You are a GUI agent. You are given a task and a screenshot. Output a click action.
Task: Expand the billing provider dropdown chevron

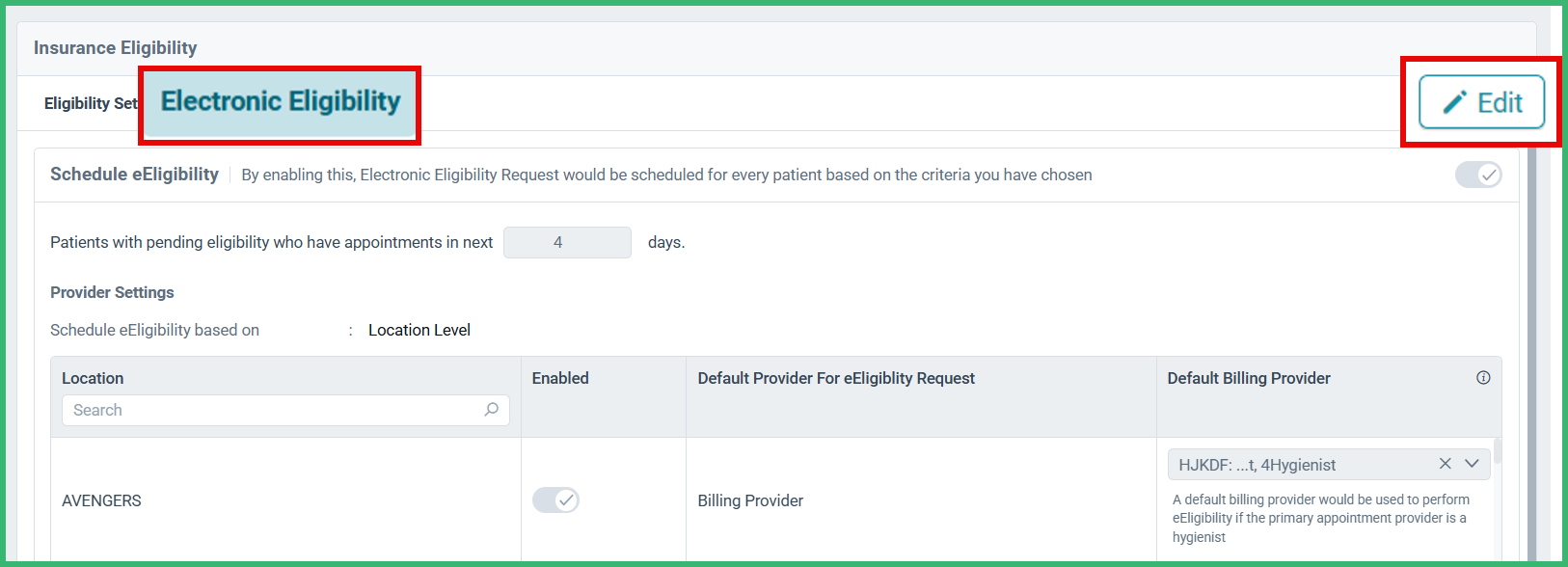click(x=1472, y=464)
